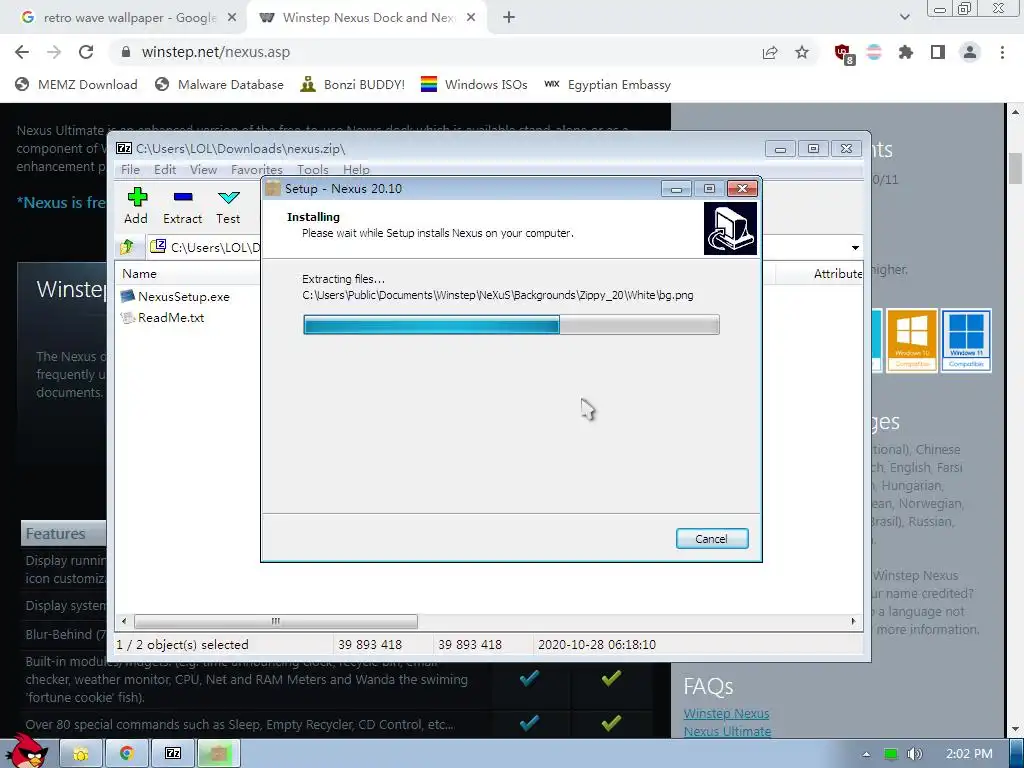Click the Chrome forward arrow
This screenshot has width=1024, height=768.
[54, 52]
